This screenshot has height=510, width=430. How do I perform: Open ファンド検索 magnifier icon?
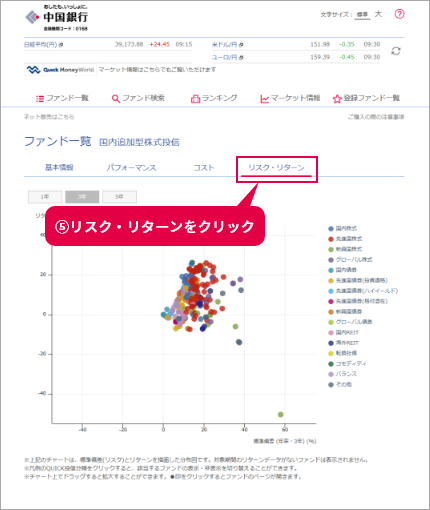(115, 99)
